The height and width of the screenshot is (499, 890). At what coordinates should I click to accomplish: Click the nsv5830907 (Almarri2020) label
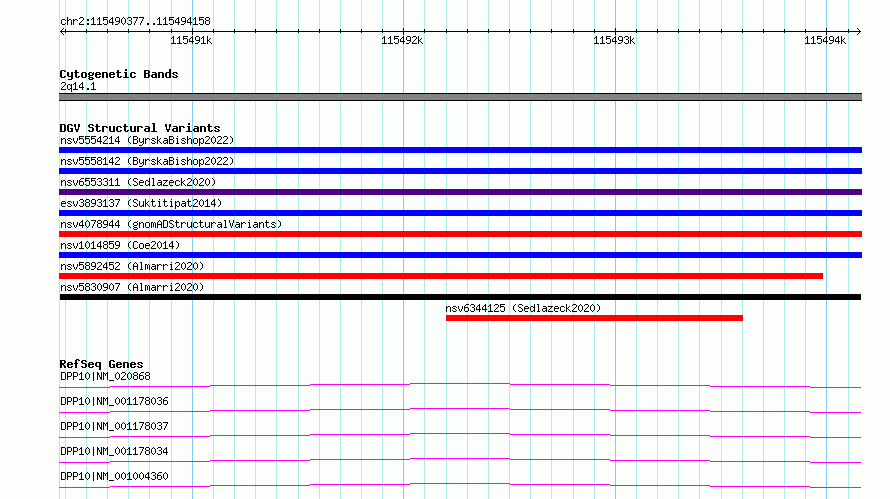pyautogui.click(x=132, y=287)
